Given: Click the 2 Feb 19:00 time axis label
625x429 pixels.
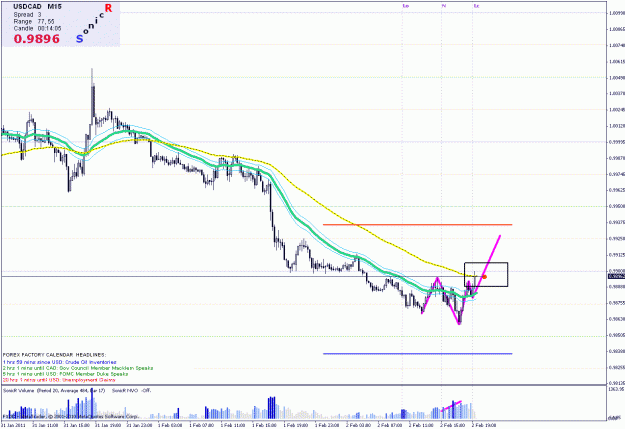Looking at the screenshot, I should coord(485,425).
